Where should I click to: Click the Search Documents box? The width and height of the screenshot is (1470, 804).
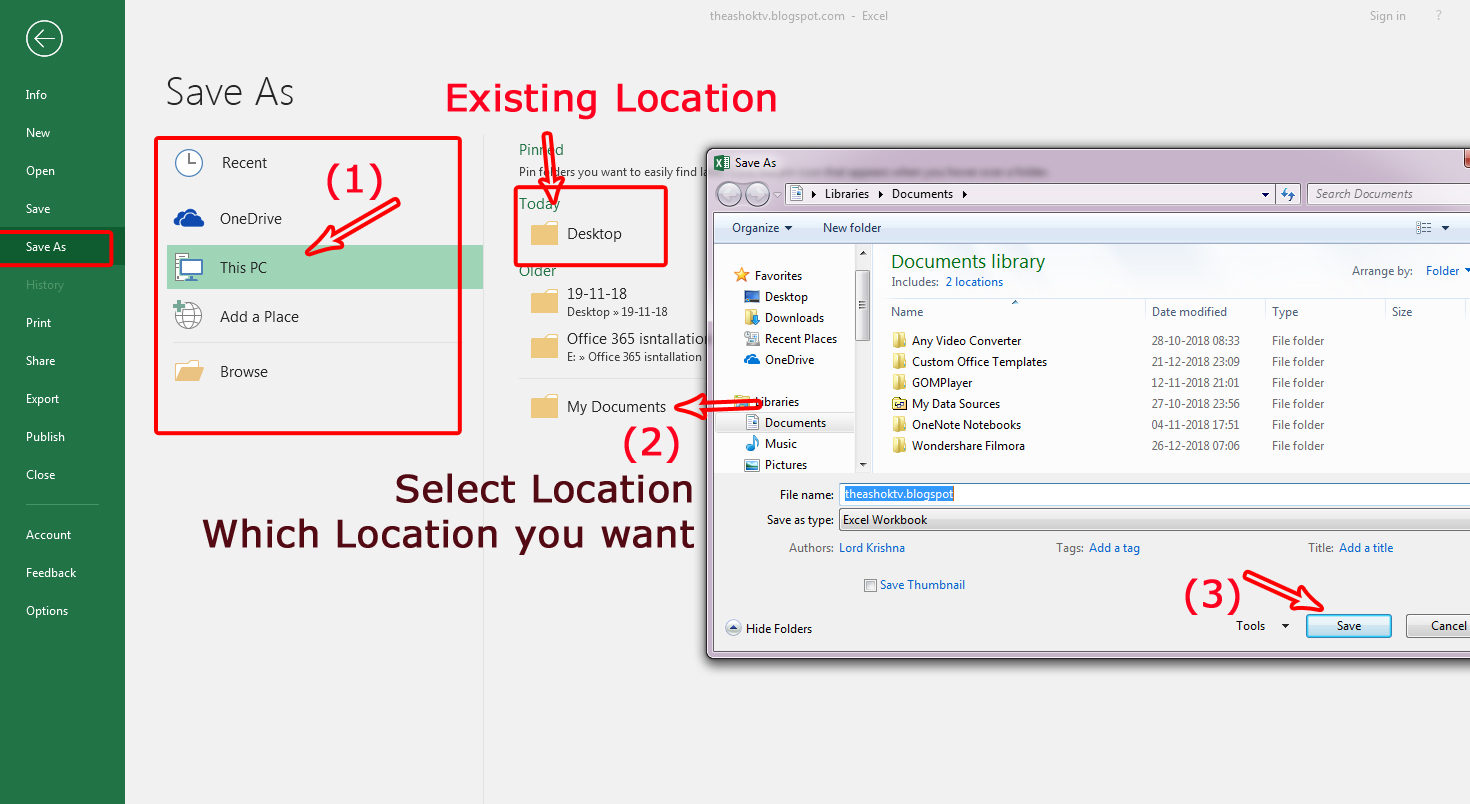coord(1388,194)
